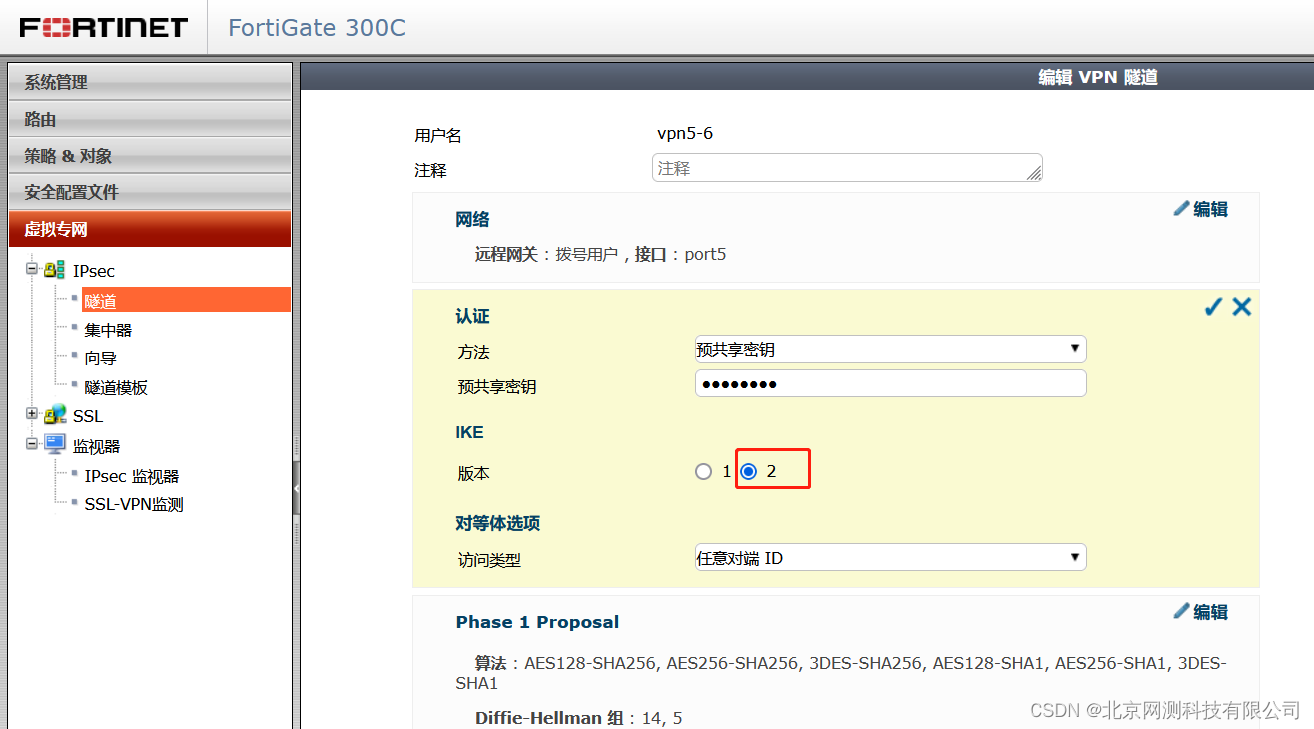Click the IPsec tree label

click(x=94, y=271)
